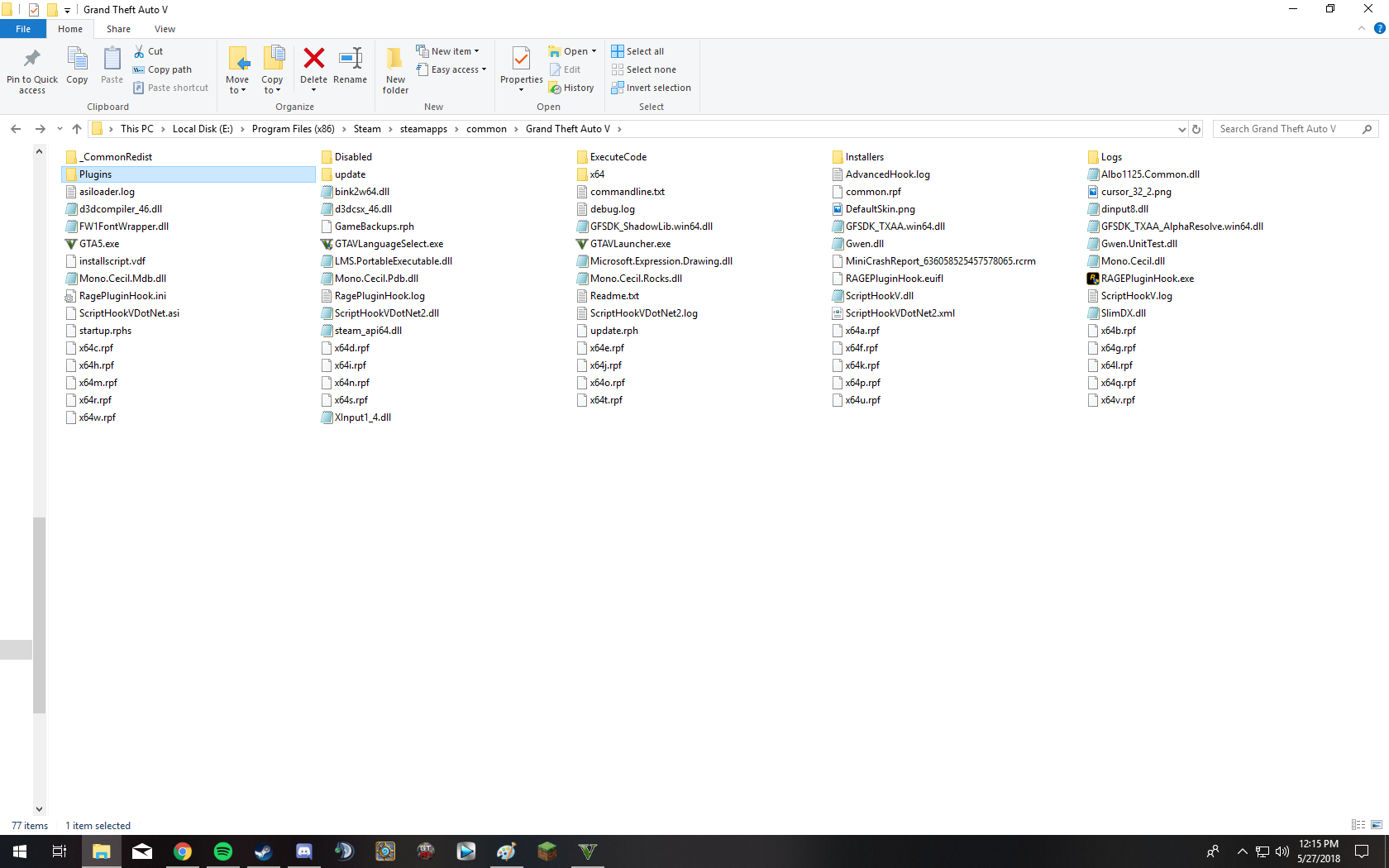Select the Disabled folder

coord(346,157)
